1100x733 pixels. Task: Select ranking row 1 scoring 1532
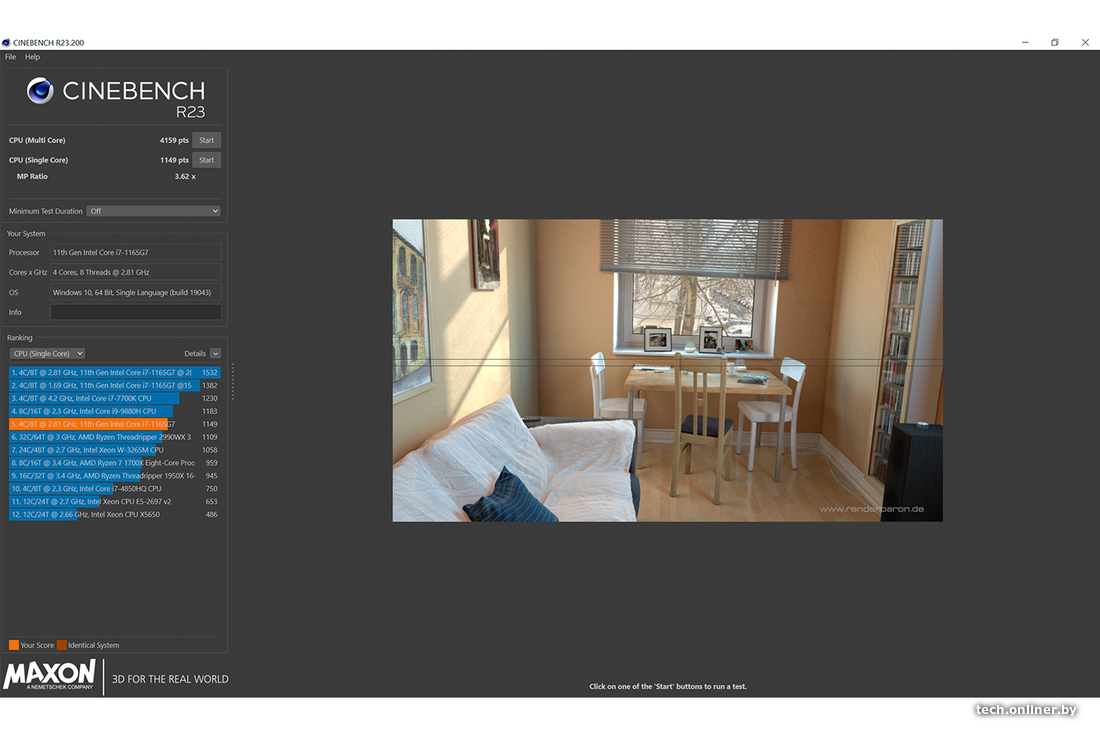pyautogui.click(x=115, y=372)
